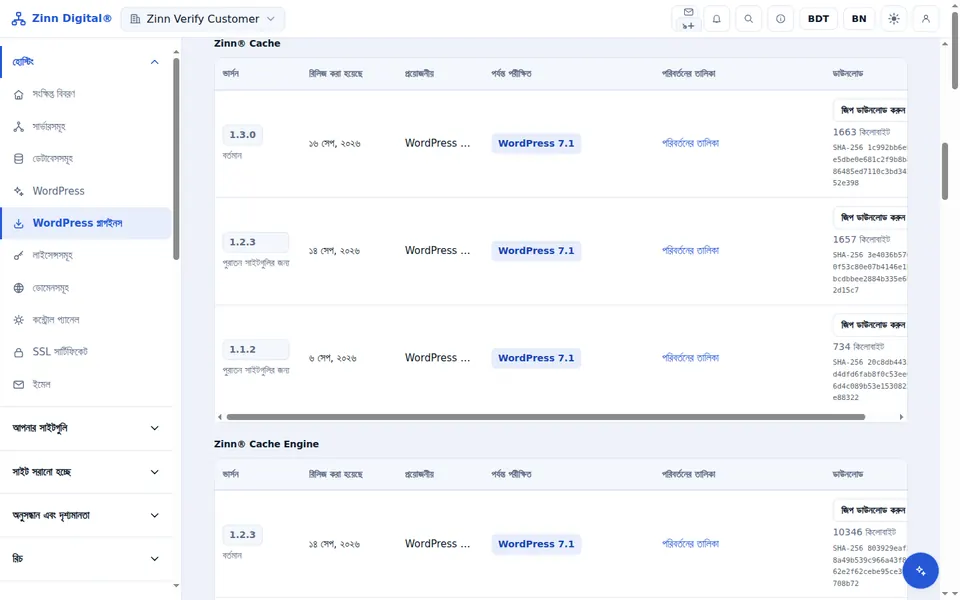Change currency with the BDT button

click(818, 19)
